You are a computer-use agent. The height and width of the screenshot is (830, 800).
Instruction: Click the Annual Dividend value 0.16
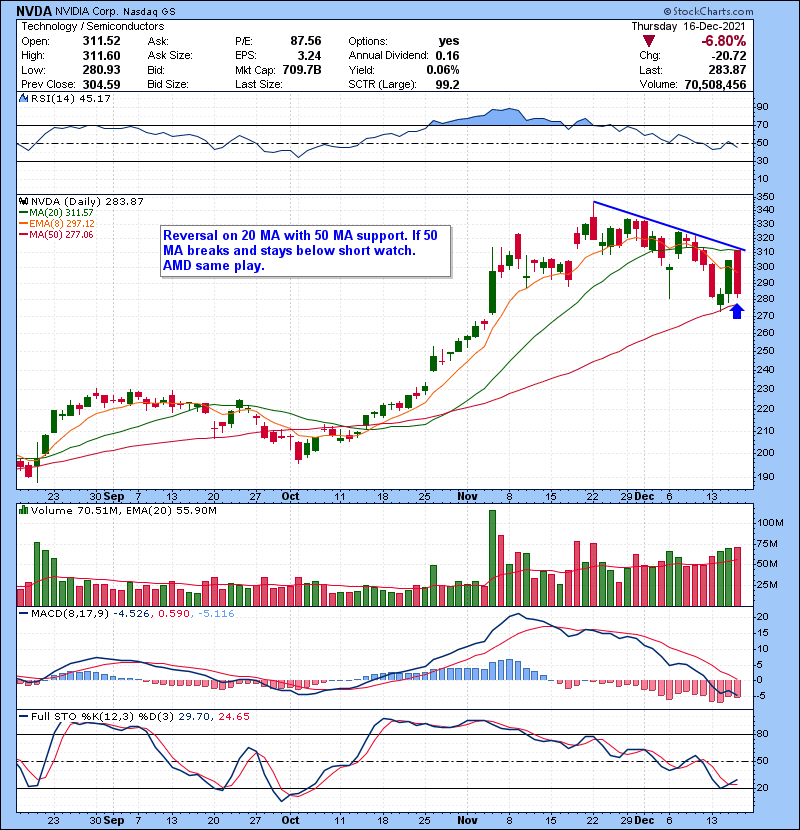(447, 56)
